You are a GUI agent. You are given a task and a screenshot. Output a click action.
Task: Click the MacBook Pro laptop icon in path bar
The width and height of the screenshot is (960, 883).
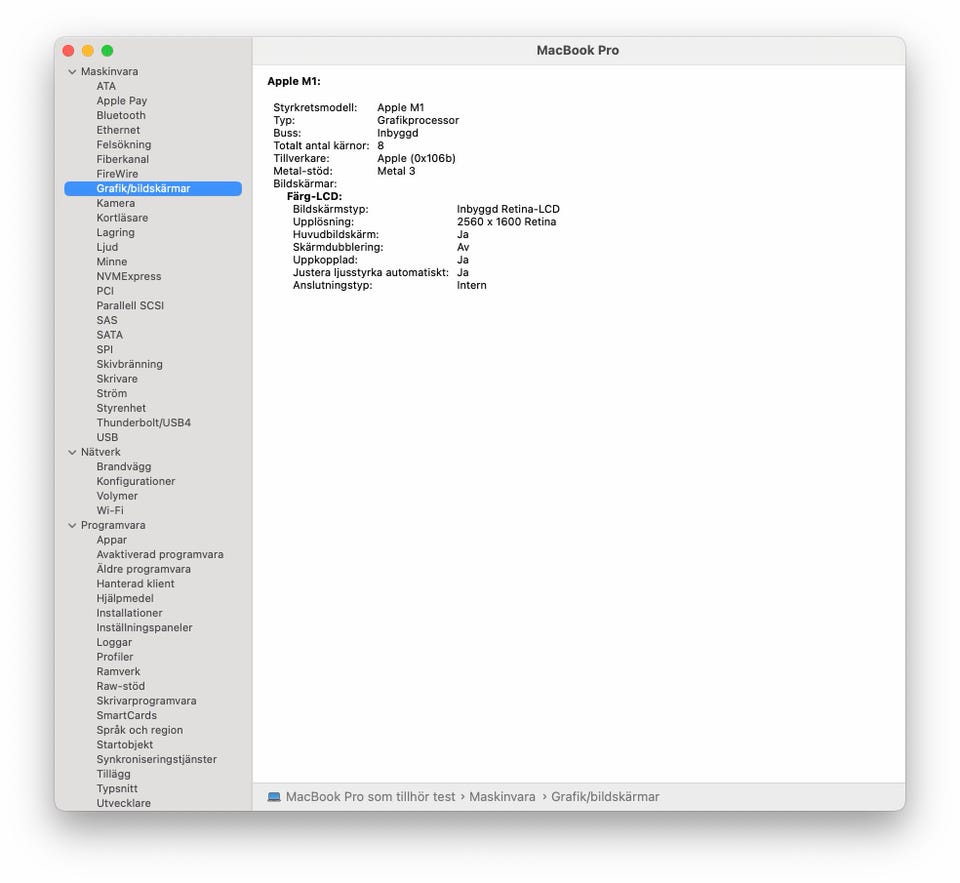click(274, 797)
